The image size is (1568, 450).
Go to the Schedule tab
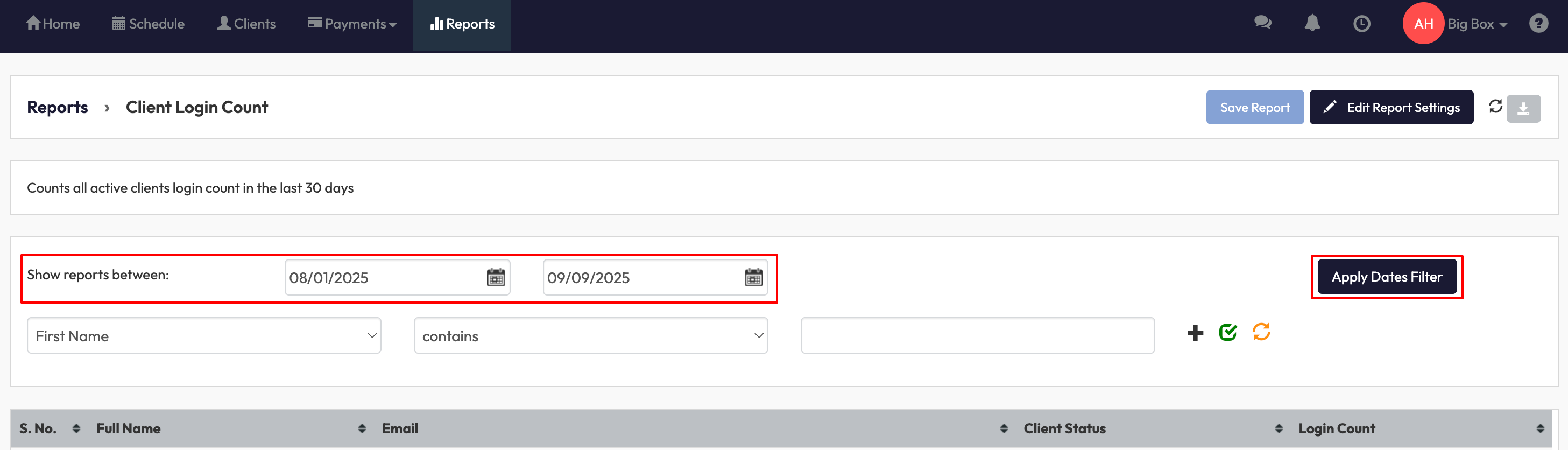[x=148, y=24]
